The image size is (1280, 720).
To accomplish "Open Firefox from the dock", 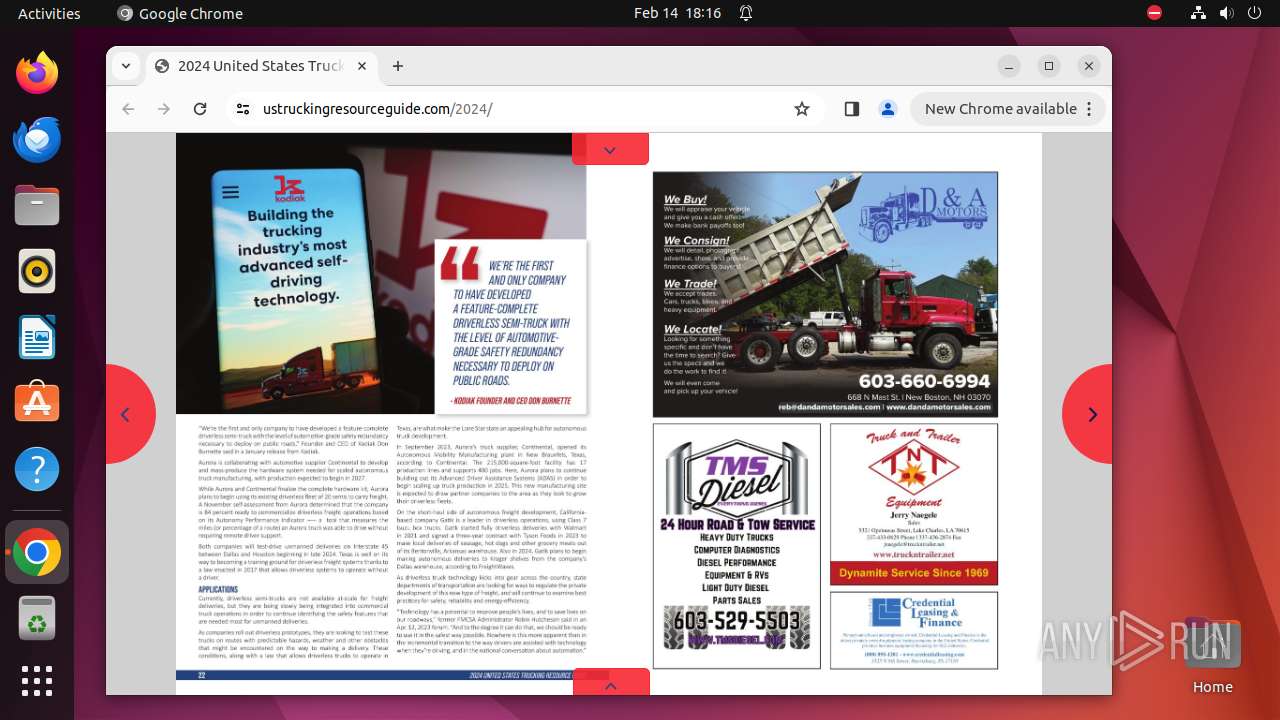I will [37, 73].
